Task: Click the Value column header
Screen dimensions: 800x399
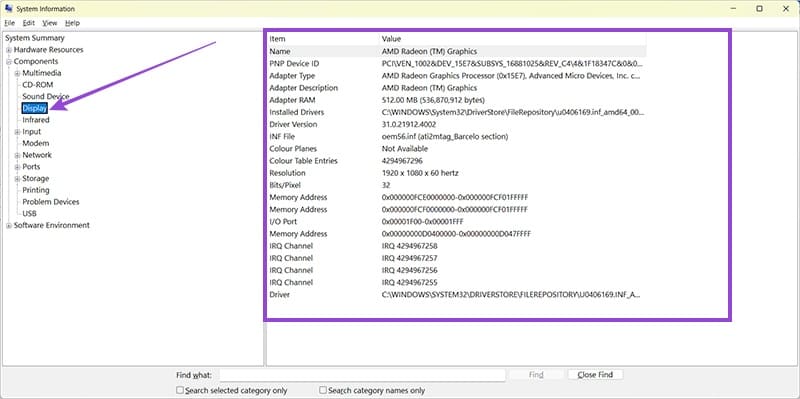Action: pos(513,39)
